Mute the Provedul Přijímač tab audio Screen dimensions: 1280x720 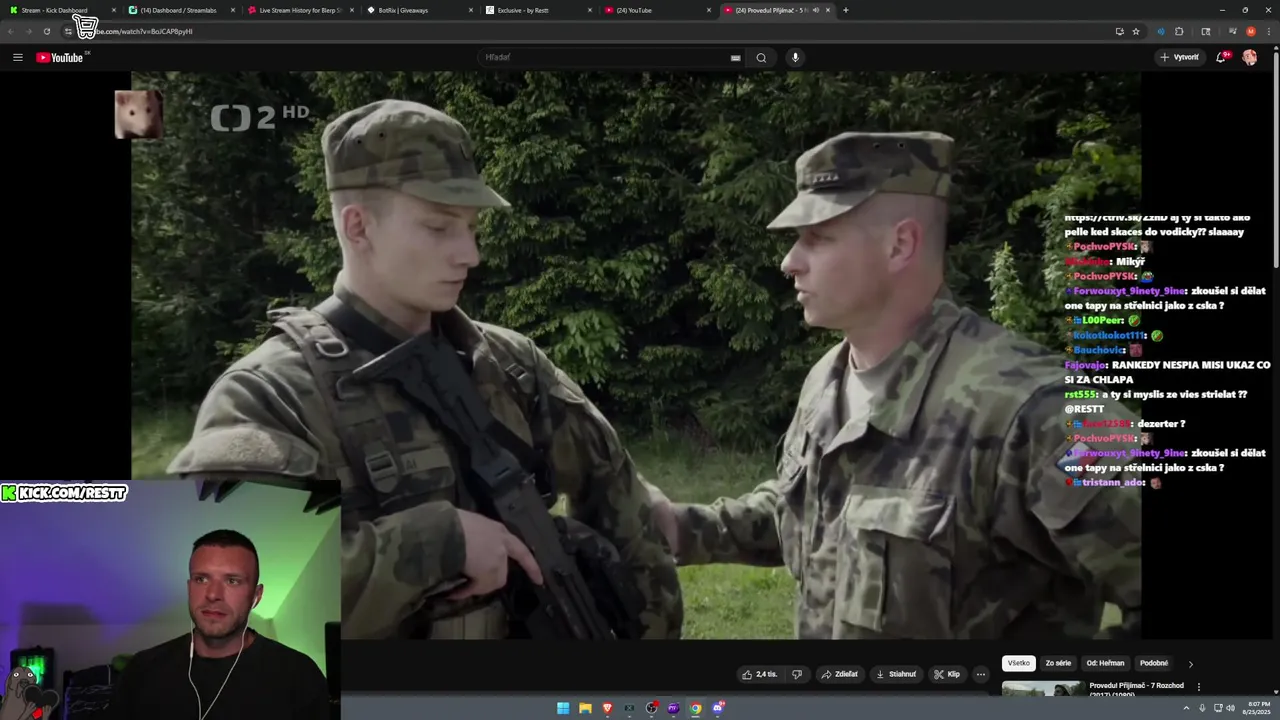[816, 10]
